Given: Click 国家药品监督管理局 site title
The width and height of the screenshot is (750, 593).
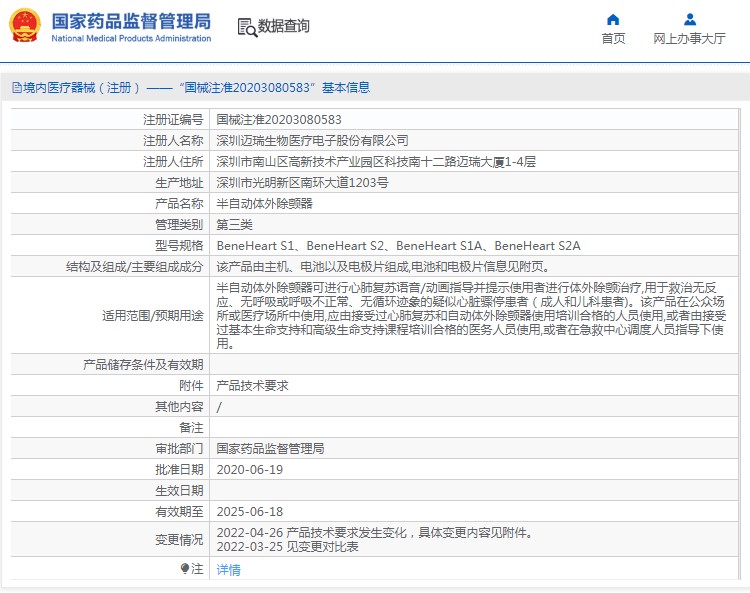Looking at the screenshot, I should [x=131, y=22].
